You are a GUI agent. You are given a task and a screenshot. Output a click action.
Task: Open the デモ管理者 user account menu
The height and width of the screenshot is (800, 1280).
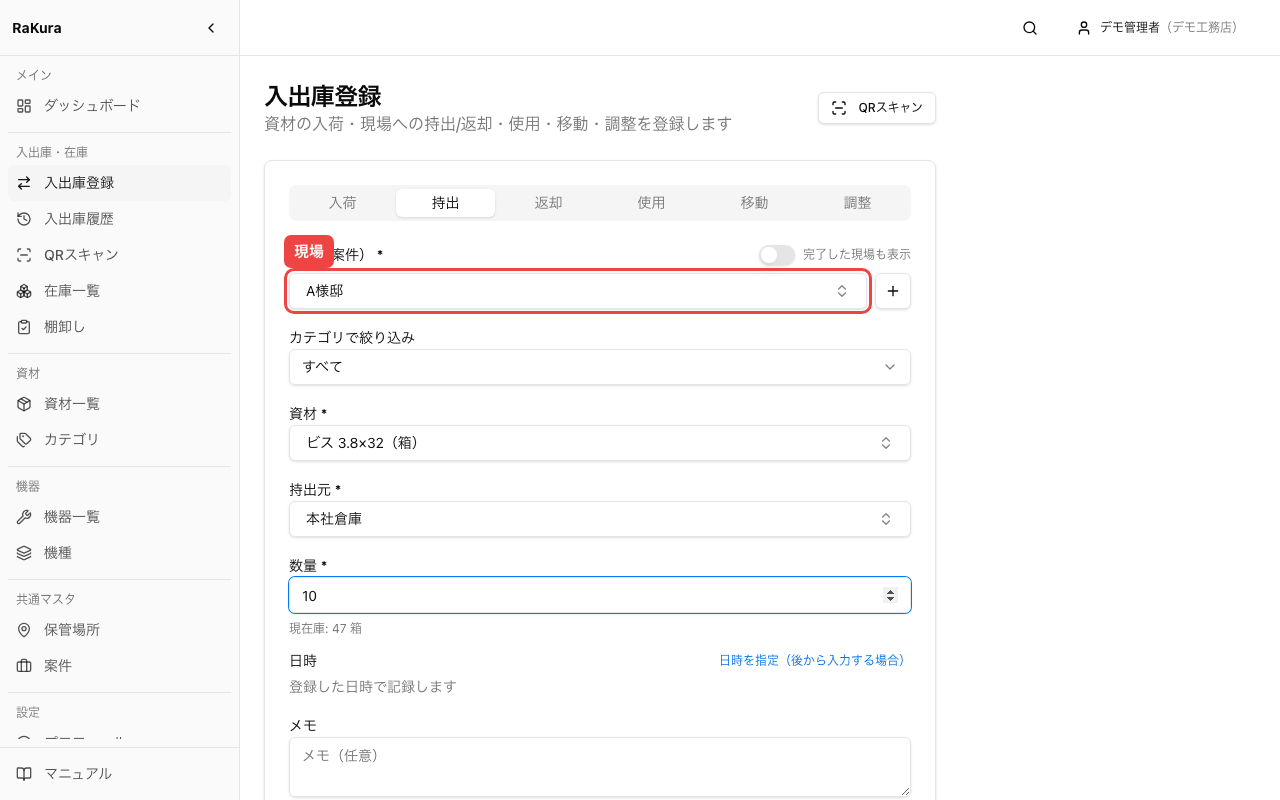(1157, 28)
